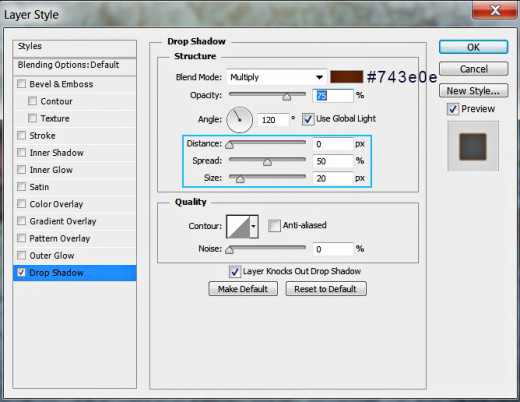
Task: Toggle Use Global Light checkbox
Action: [308, 119]
